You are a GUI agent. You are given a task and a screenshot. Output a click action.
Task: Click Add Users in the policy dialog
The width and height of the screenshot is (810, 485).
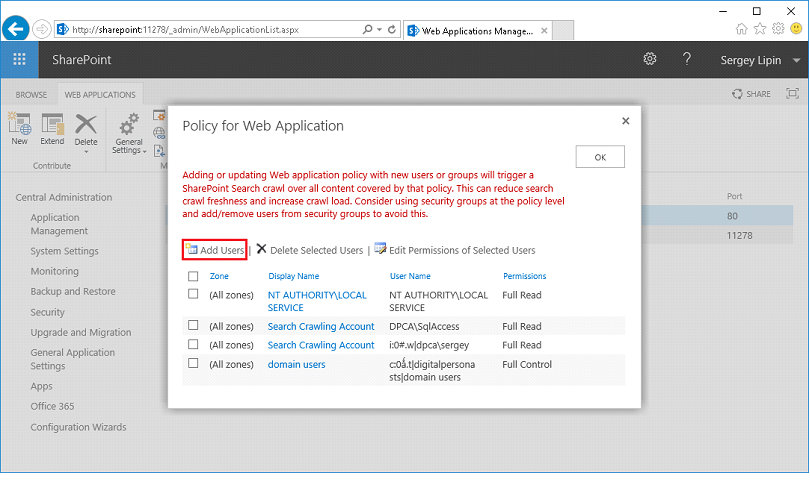pyautogui.click(x=214, y=250)
